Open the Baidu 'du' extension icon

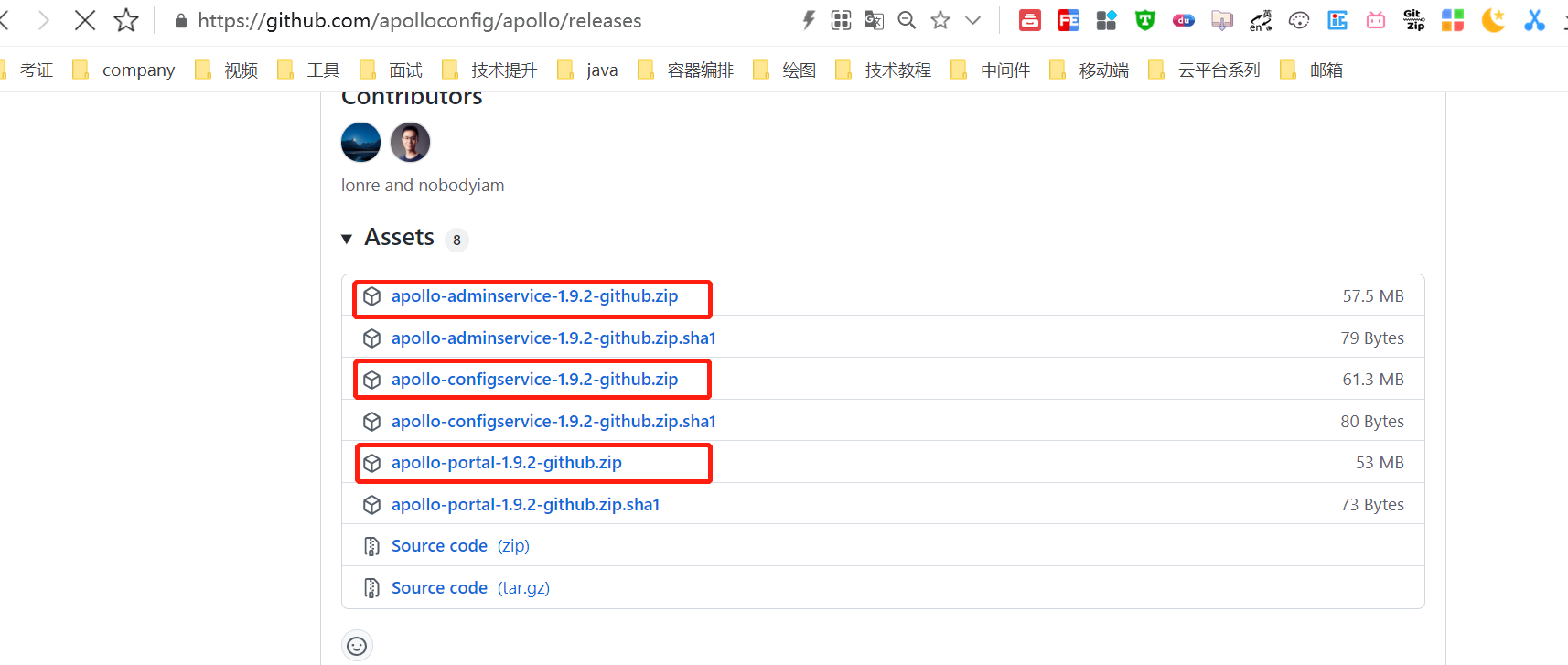[1184, 20]
